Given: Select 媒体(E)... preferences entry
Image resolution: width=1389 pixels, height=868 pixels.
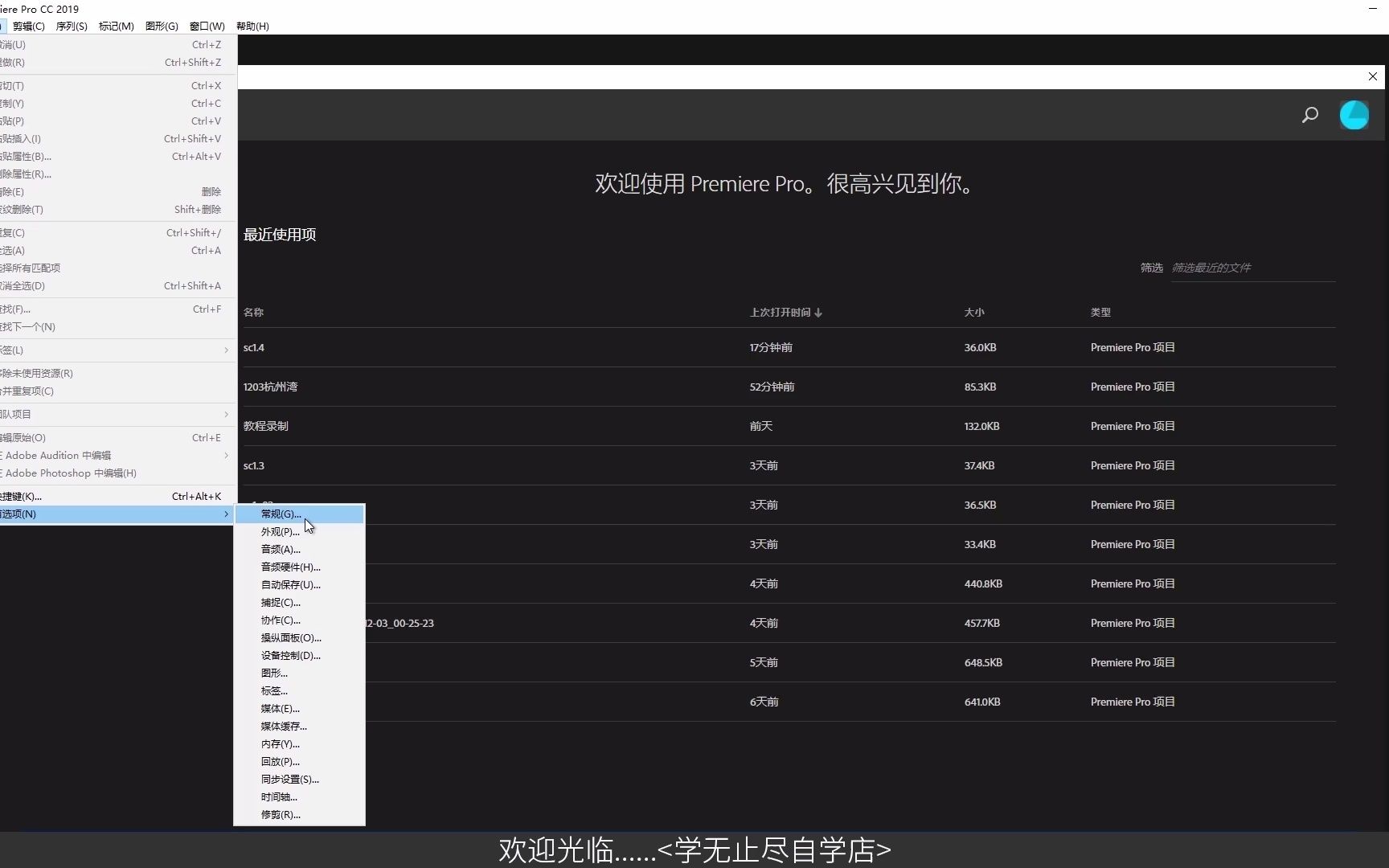Looking at the screenshot, I should pos(299,708).
